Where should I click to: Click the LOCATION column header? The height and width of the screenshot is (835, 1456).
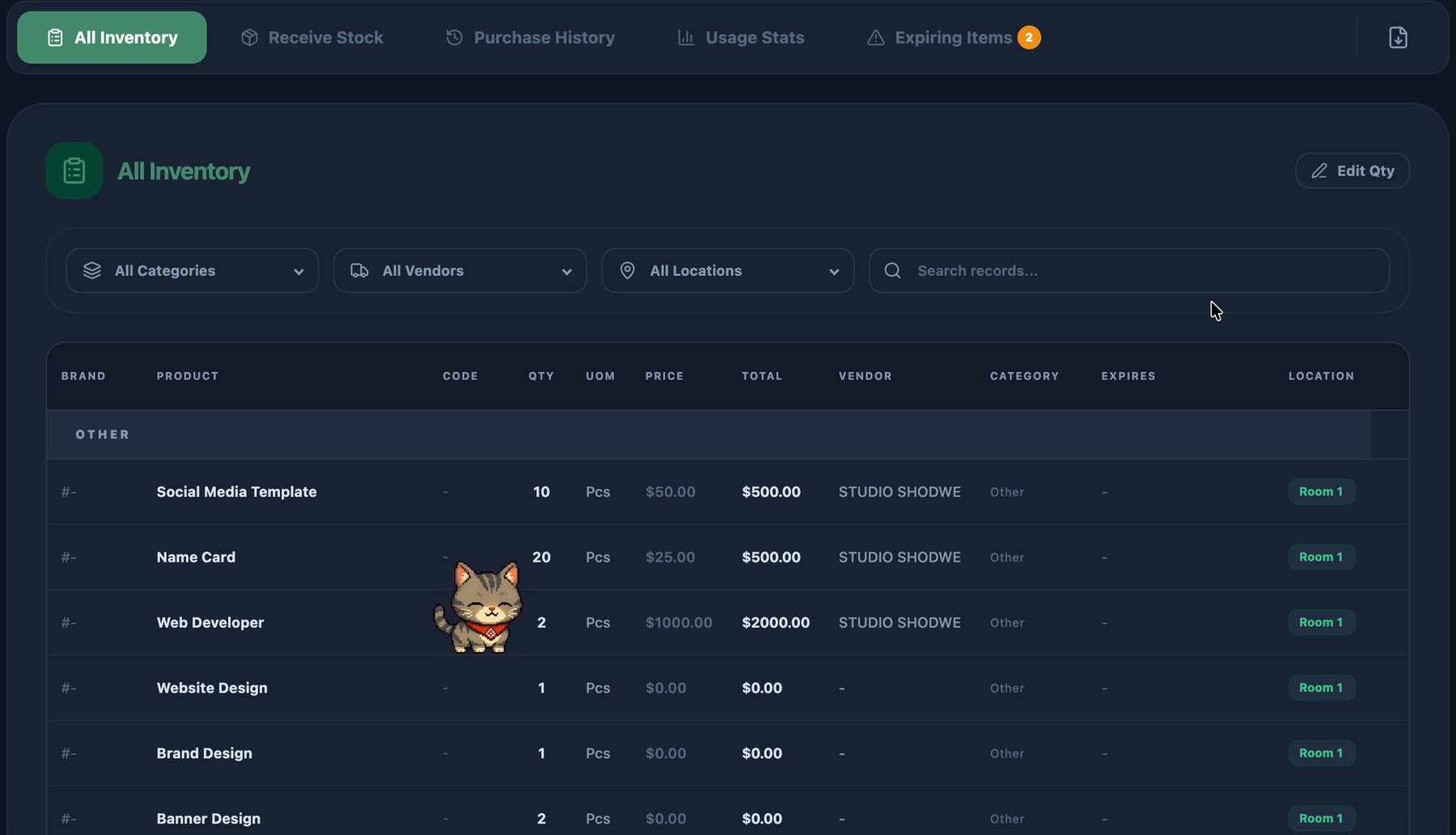click(x=1321, y=376)
